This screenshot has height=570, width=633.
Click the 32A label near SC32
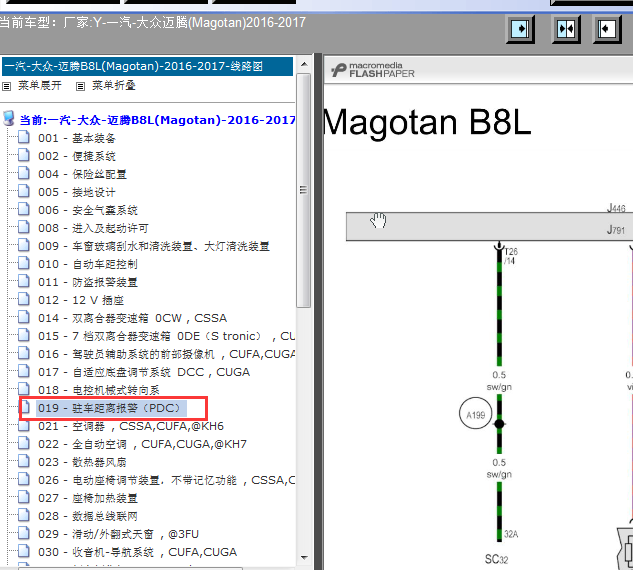(511, 534)
